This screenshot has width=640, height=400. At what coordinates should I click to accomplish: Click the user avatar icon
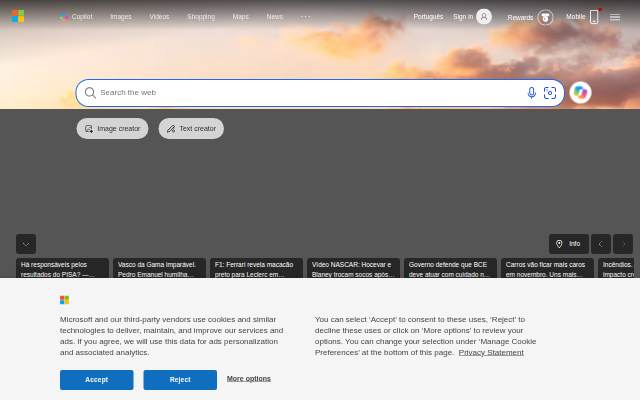484,17
